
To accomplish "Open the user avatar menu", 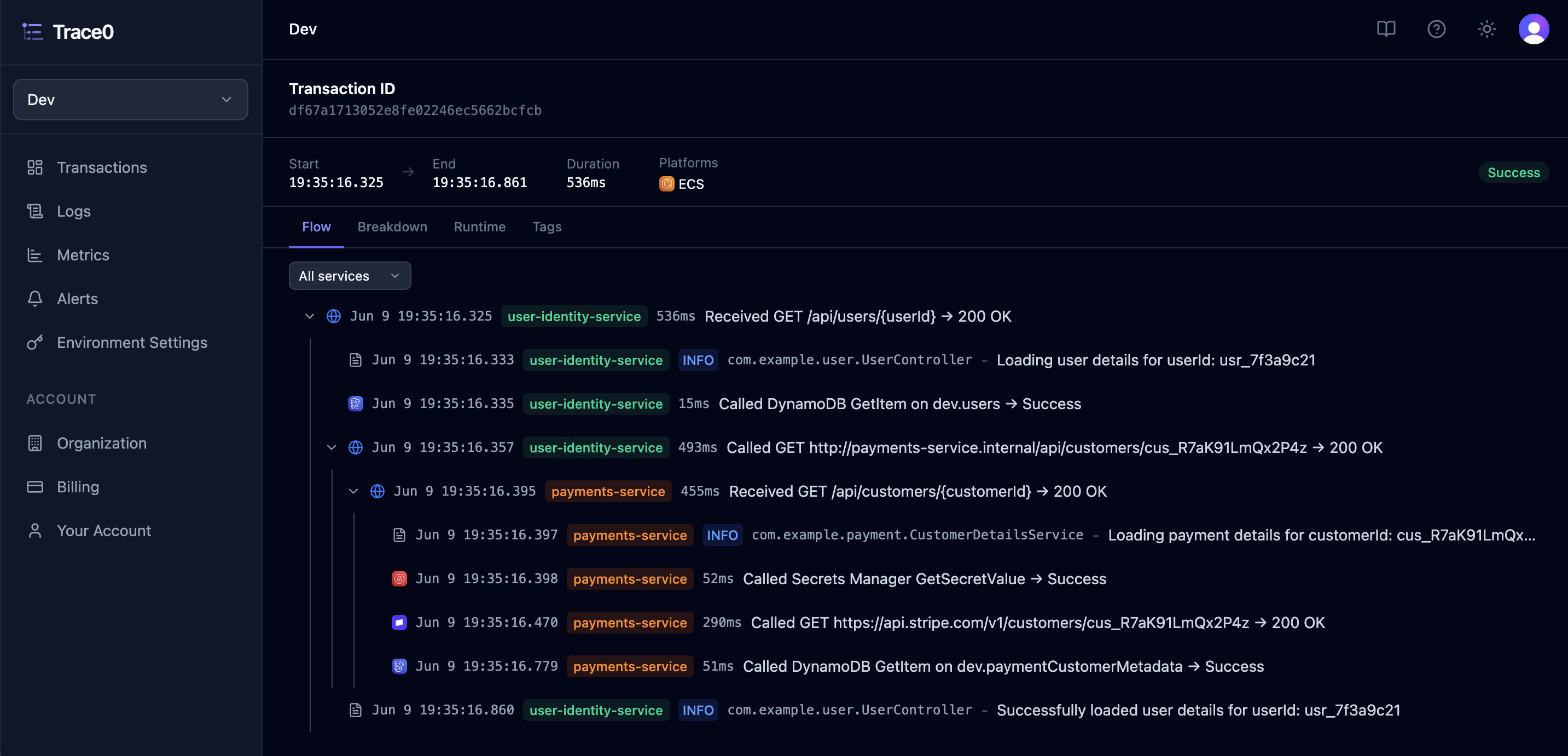I will (1534, 29).
